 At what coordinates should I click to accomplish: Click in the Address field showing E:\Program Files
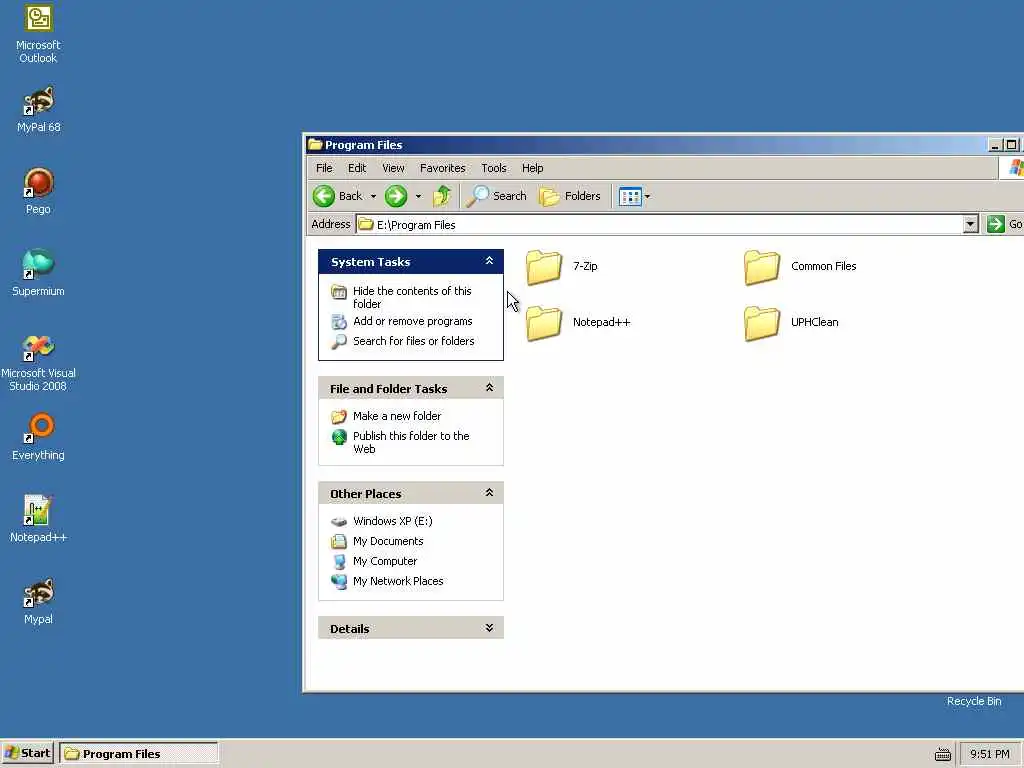click(660, 224)
